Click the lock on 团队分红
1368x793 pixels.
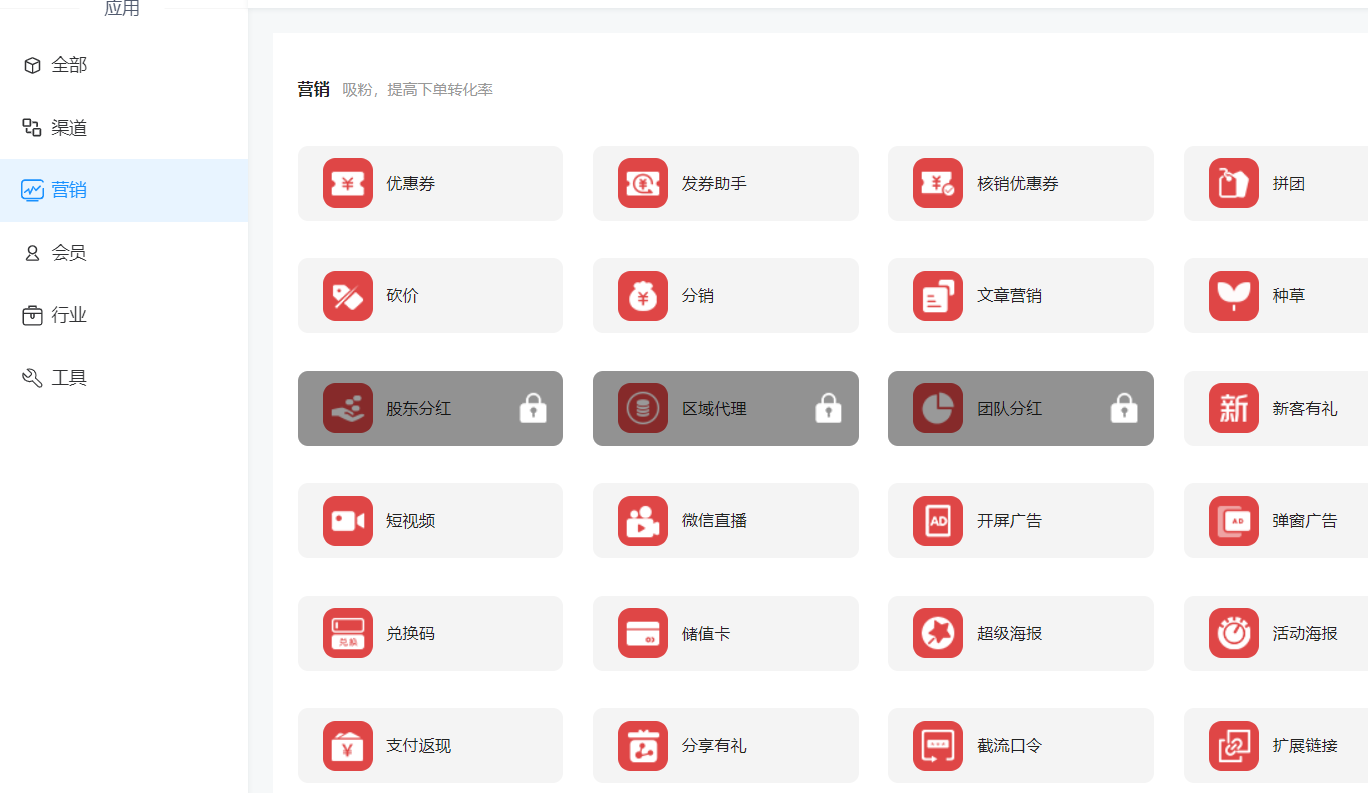(x=1124, y=408)
